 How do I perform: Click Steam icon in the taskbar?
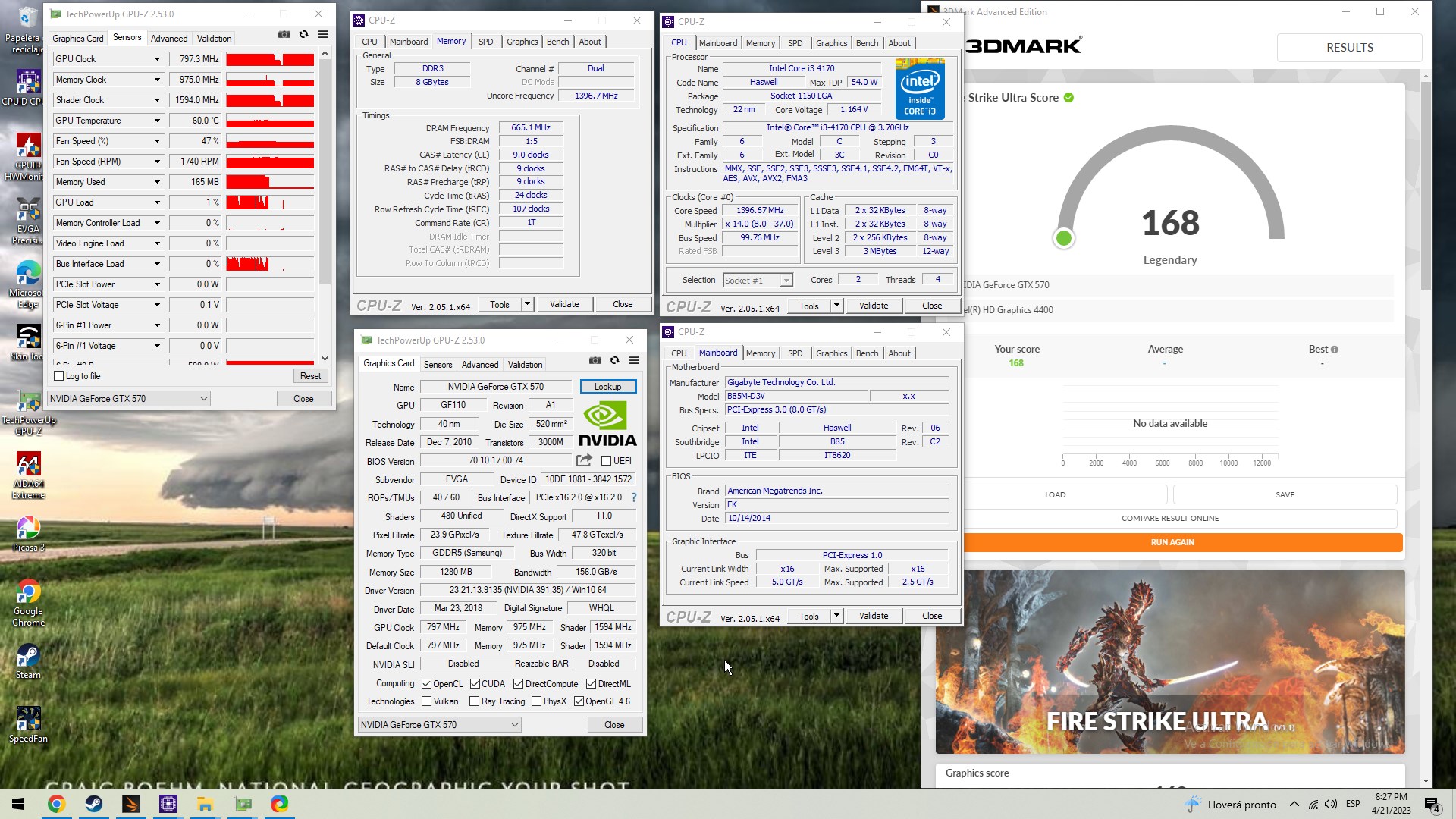click(x=94, y=804)
